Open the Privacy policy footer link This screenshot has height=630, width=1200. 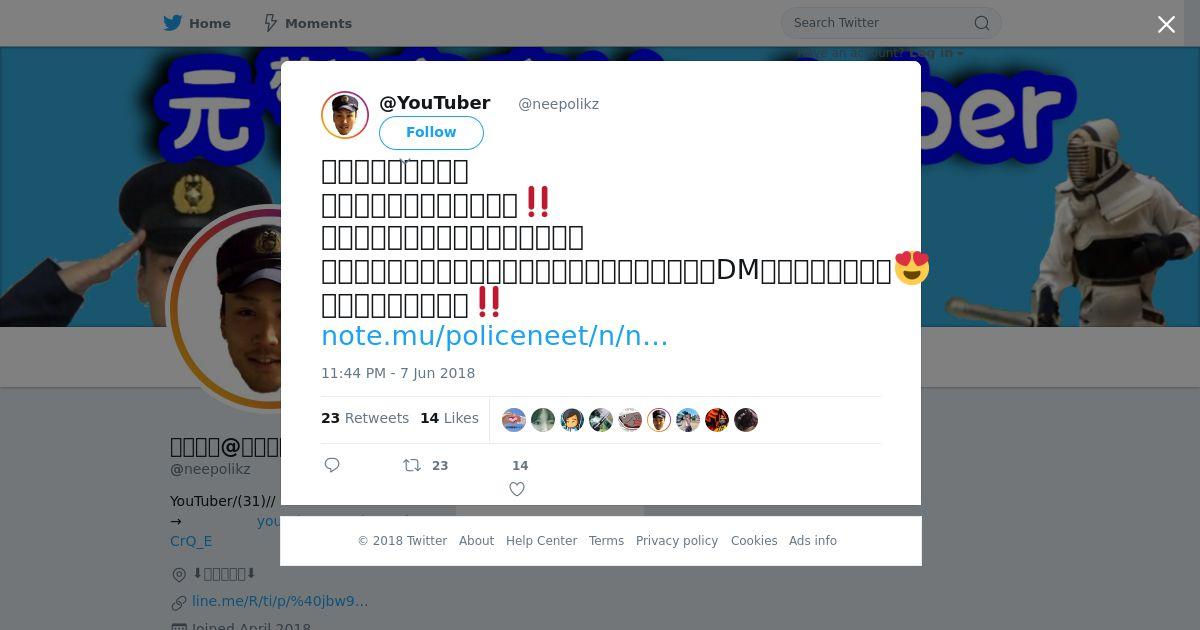677,541
